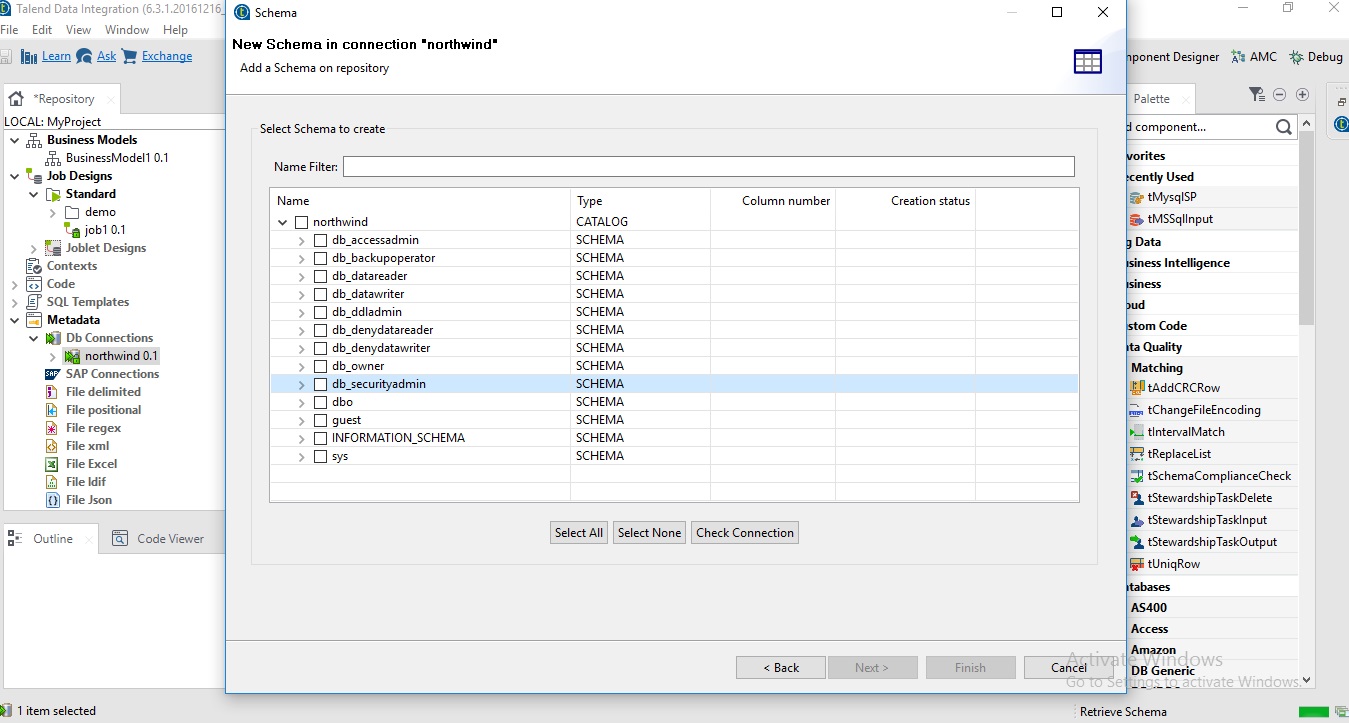Tick the db_datawriter checkbox
Image resolution: width=1349 pixels, height=723 pixels.
(x=320, y=294)
